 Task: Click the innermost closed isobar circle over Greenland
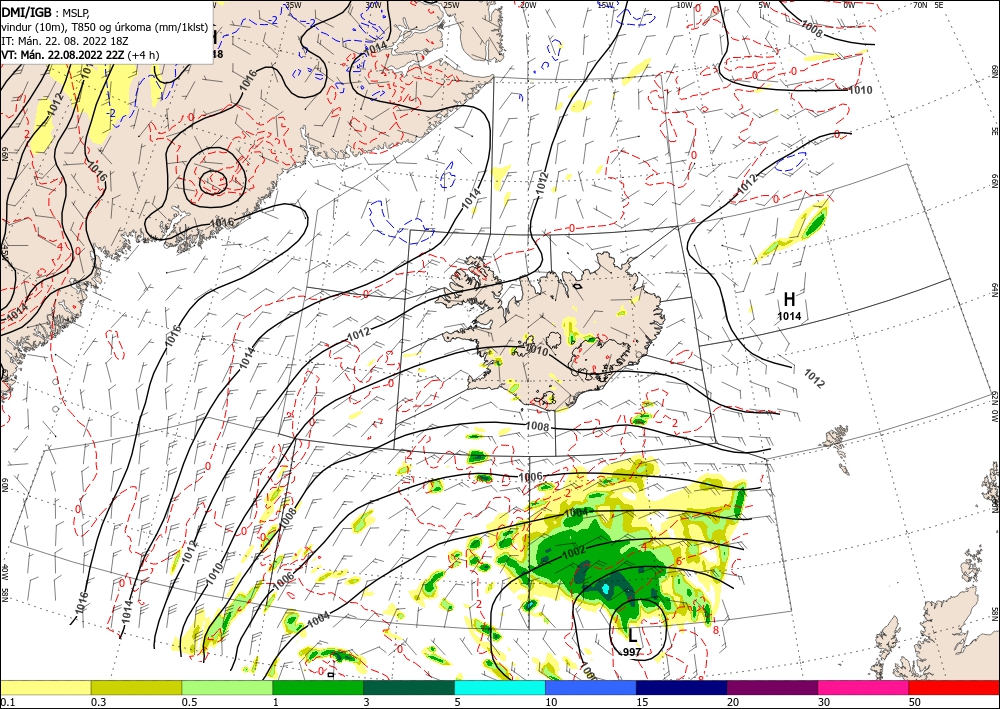point(212,182)
